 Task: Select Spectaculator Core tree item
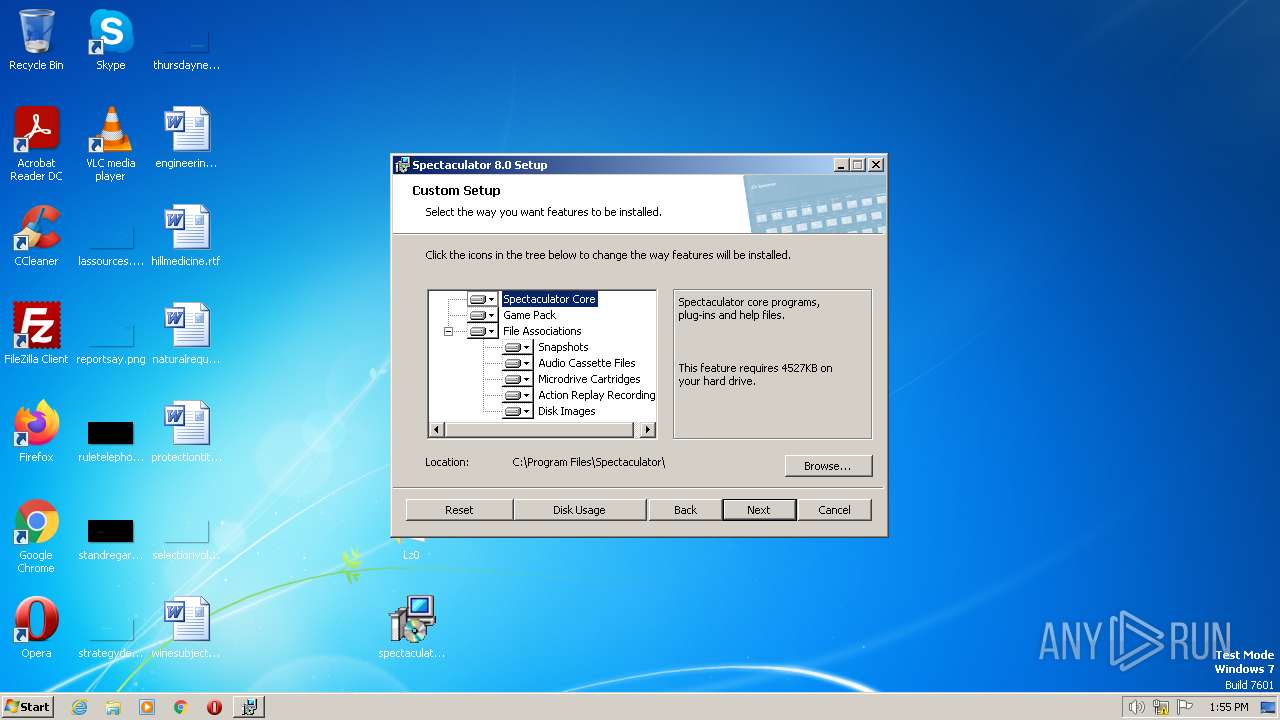549,299
